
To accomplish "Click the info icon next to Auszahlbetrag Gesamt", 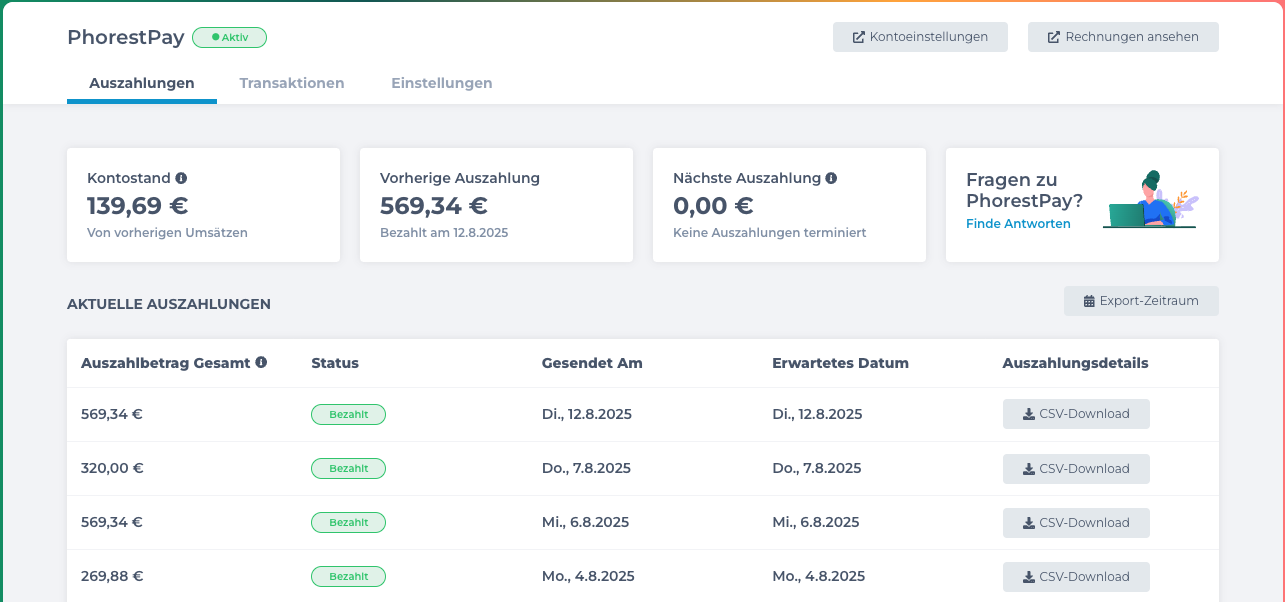I will click(x=261, y=362).
